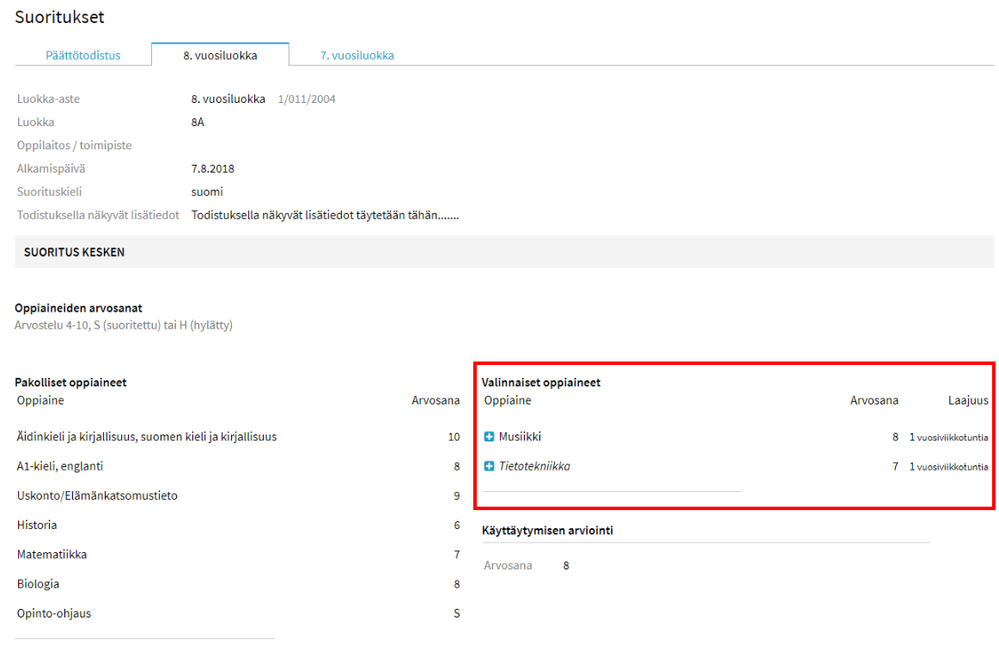Click the 1/011/2004 code
Screen dimensions: 999x656
(x=306, y=99)
